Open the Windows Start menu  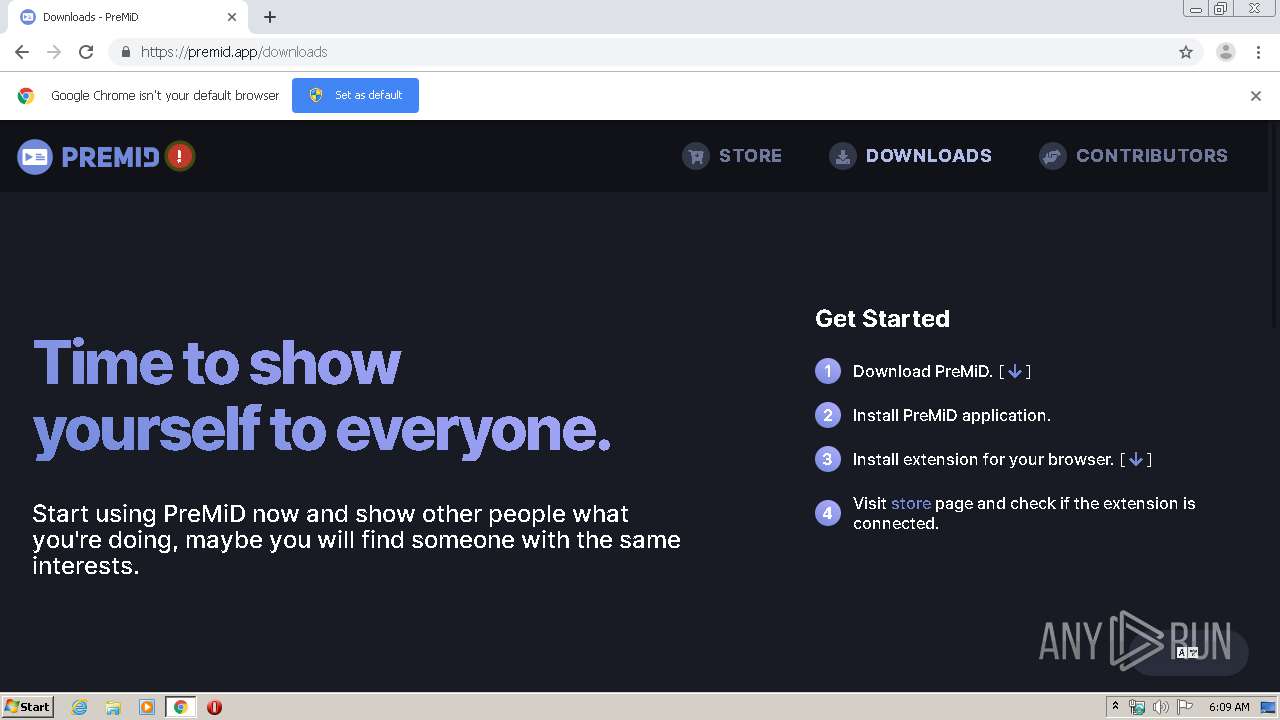tap(28, 706)
